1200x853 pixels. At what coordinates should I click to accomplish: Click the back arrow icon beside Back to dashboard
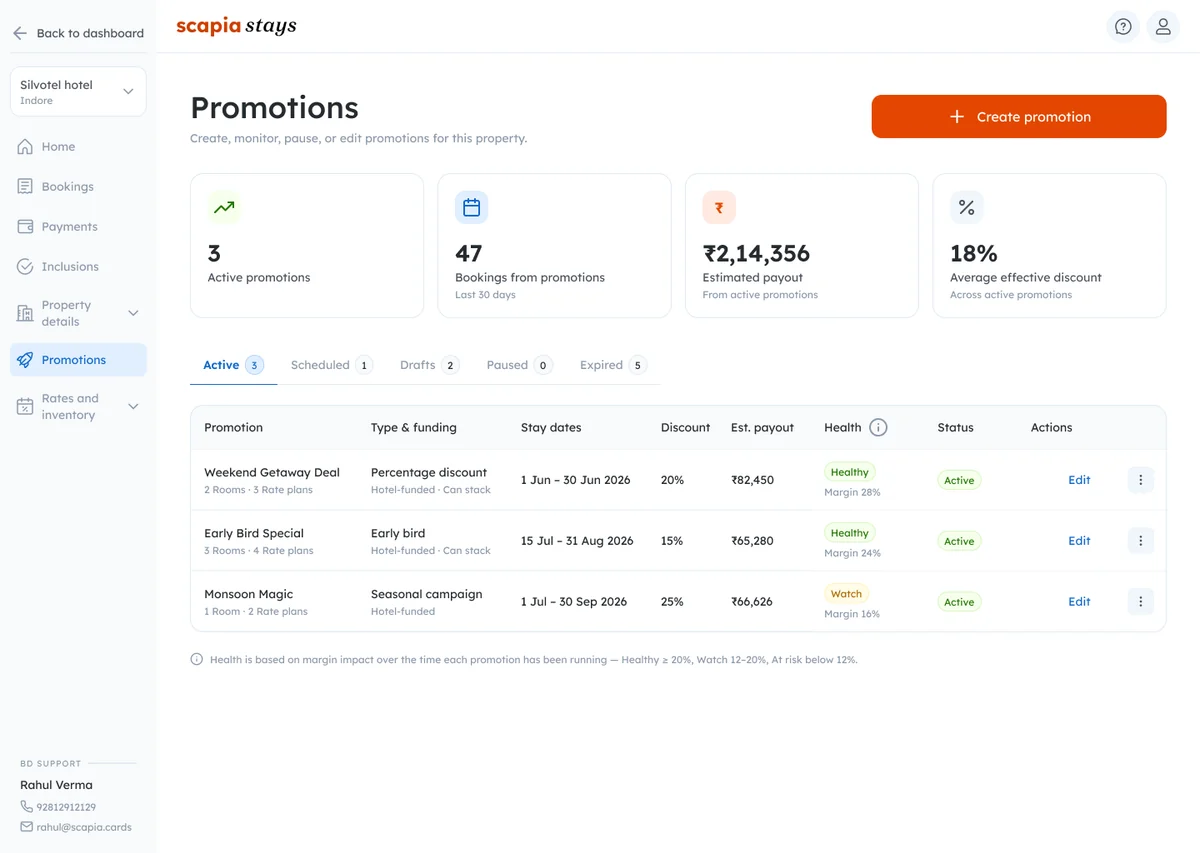pos(20,33)
